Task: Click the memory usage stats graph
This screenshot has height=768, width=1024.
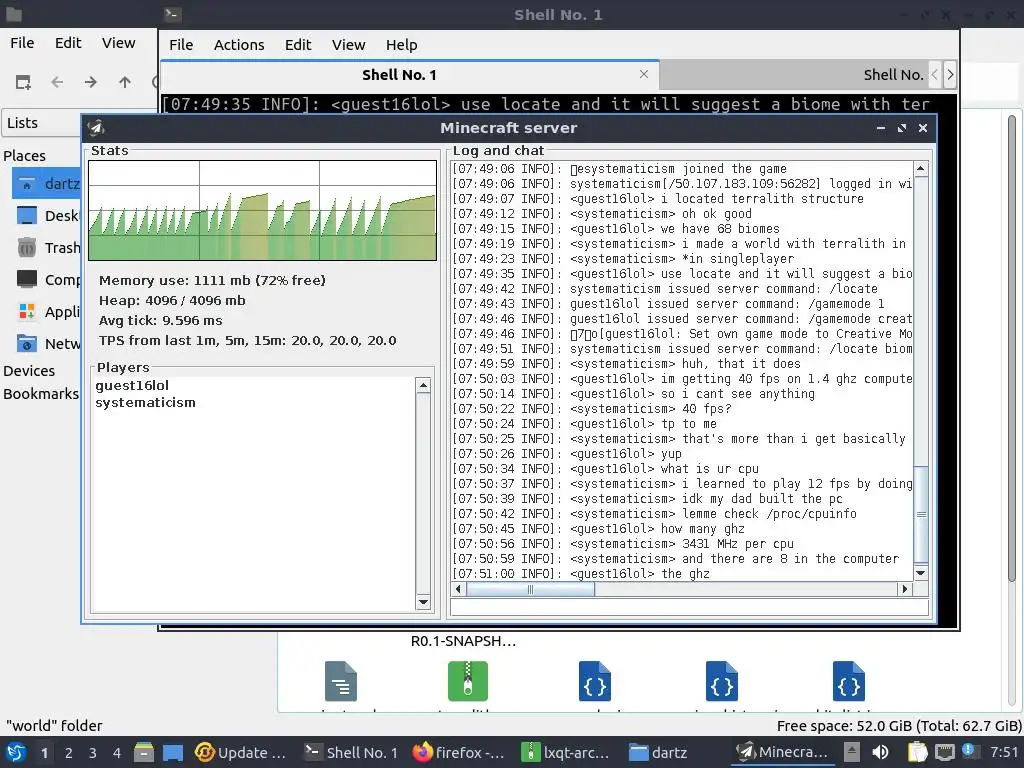Action: click(263, 210)
